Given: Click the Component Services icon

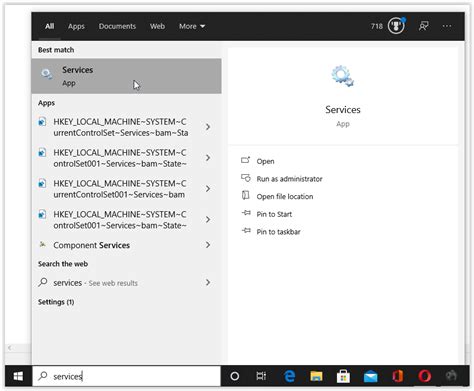Looking at the screenshot, I should click(x=42, y=245).
